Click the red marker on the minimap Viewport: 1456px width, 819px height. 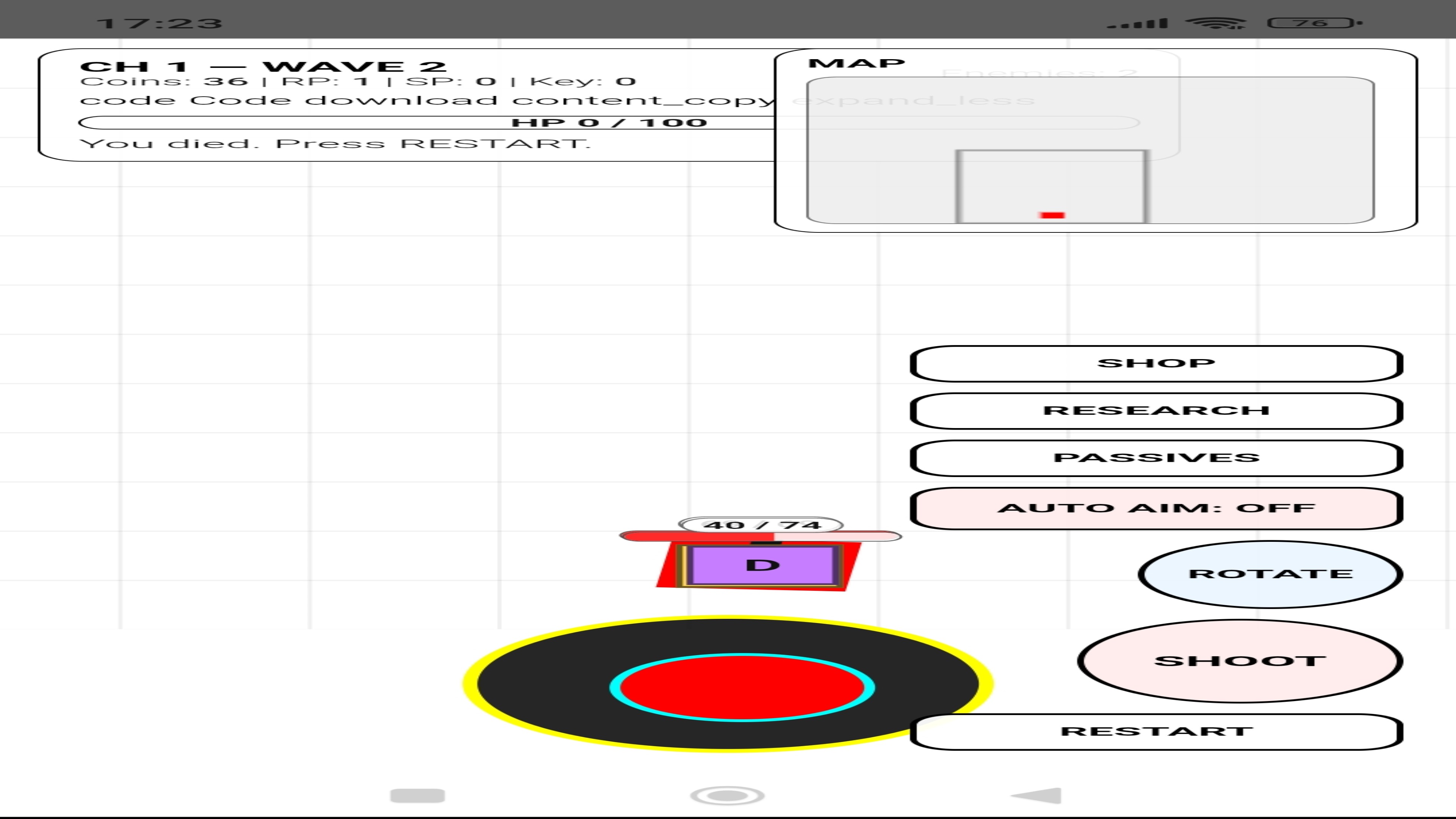point(1052,215)
